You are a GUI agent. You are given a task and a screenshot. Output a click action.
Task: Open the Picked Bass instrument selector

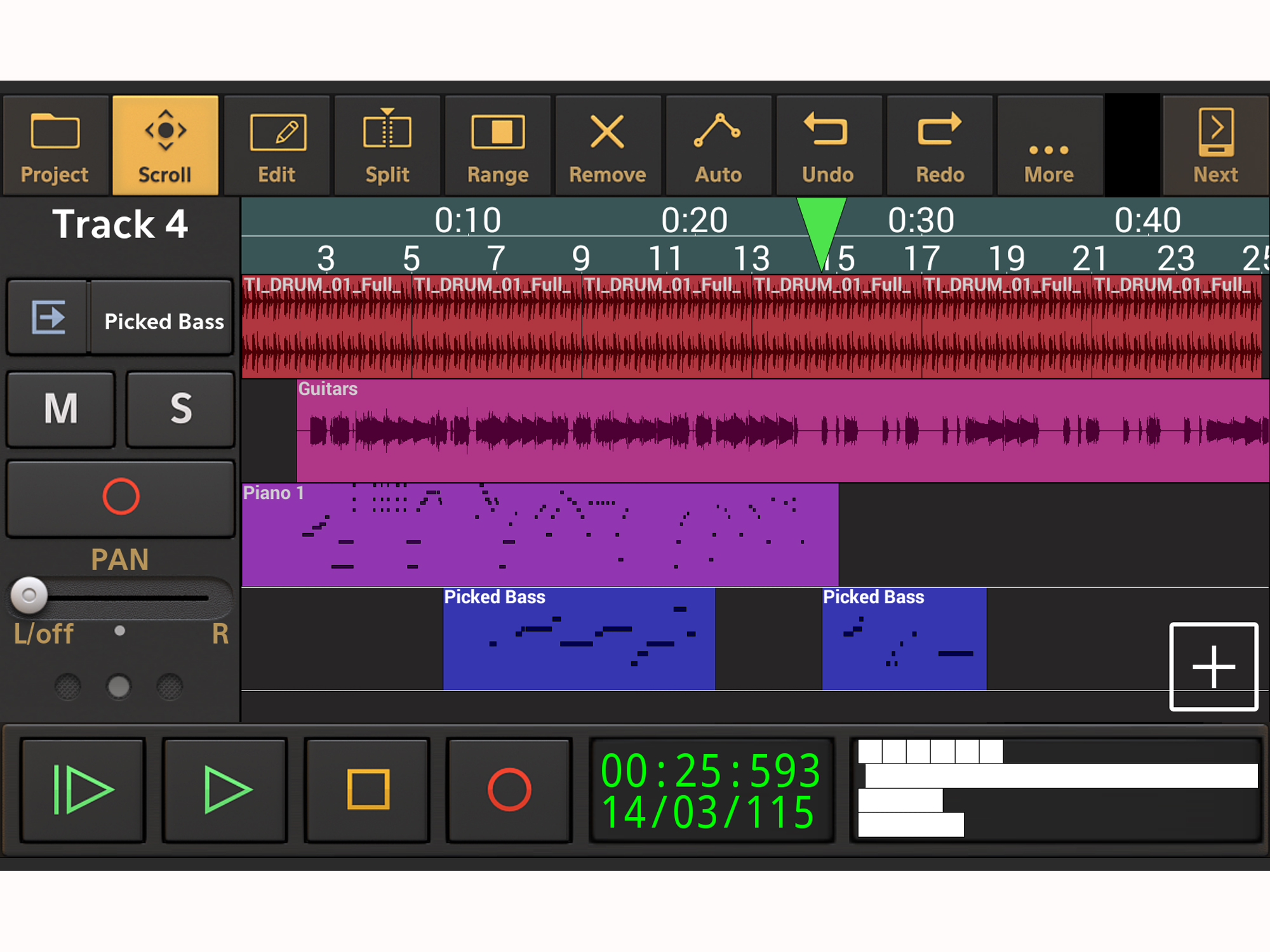coord(163,317)
